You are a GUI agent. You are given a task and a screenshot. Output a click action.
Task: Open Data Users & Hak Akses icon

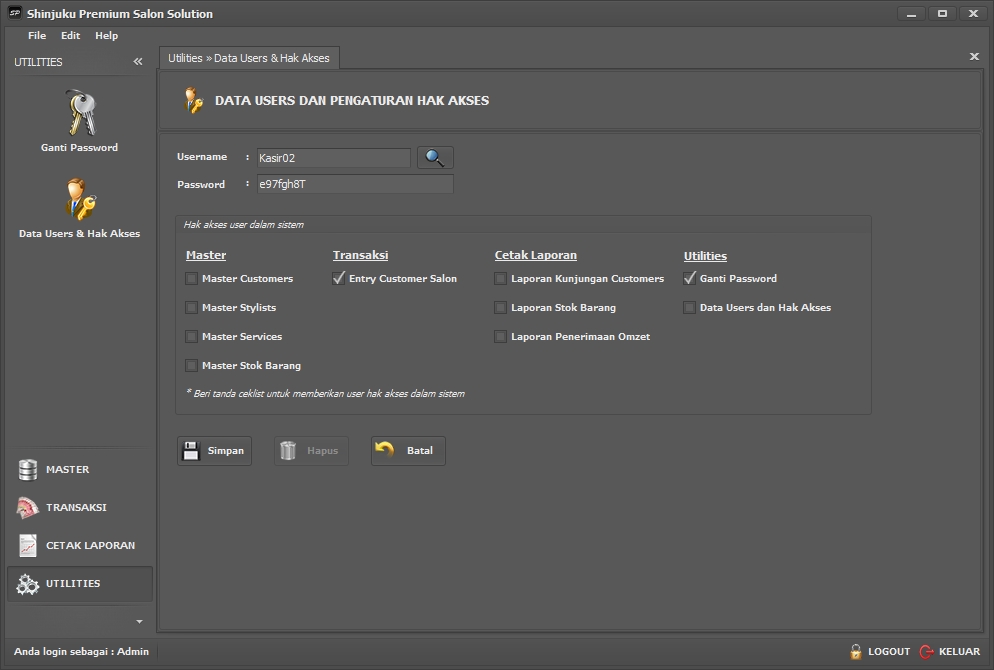80,199
